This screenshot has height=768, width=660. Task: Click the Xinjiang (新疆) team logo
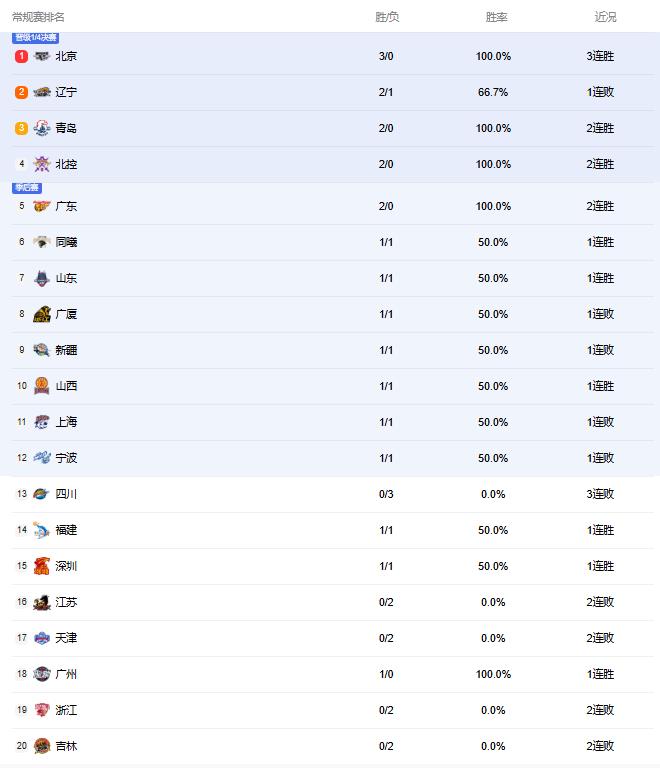pos(41,350)
